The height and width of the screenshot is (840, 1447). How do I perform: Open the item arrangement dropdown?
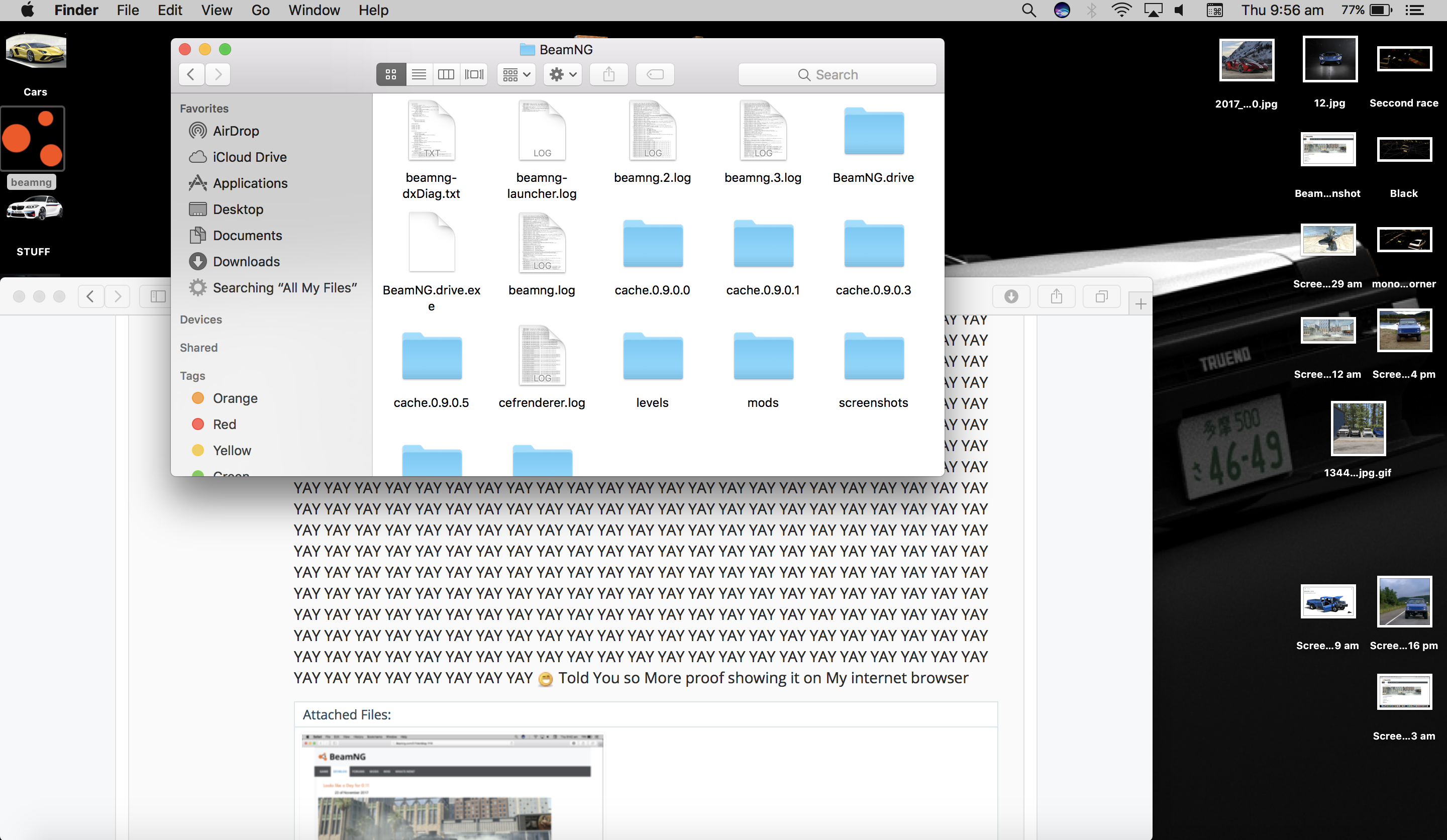[516, 75]
